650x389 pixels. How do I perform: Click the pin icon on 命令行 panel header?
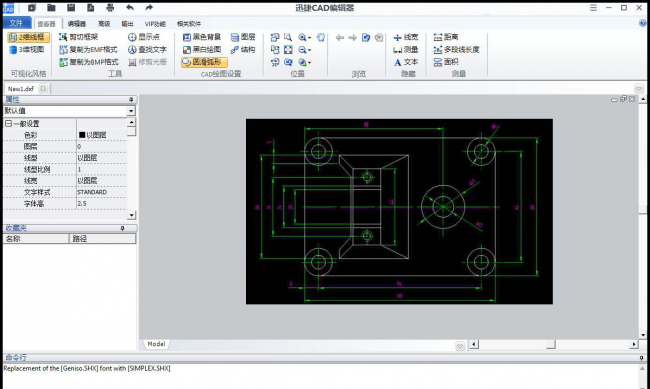(642, 357)
